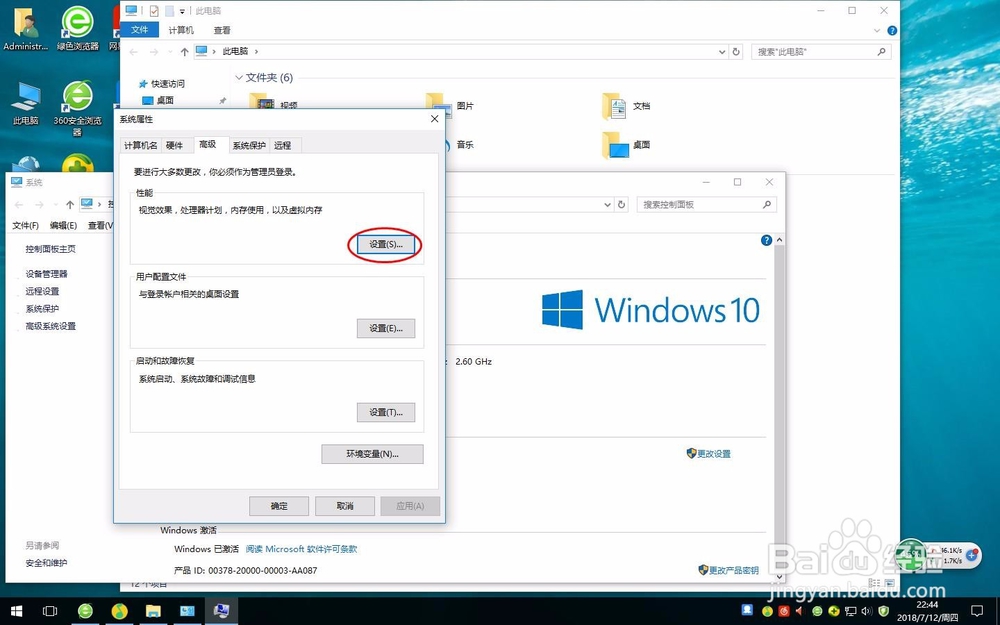Image resolution: width=1000 pixels, height=625 pixels.
Task: Open the 文档 folder
Action: pyautogui.click(x=627, y=106)
